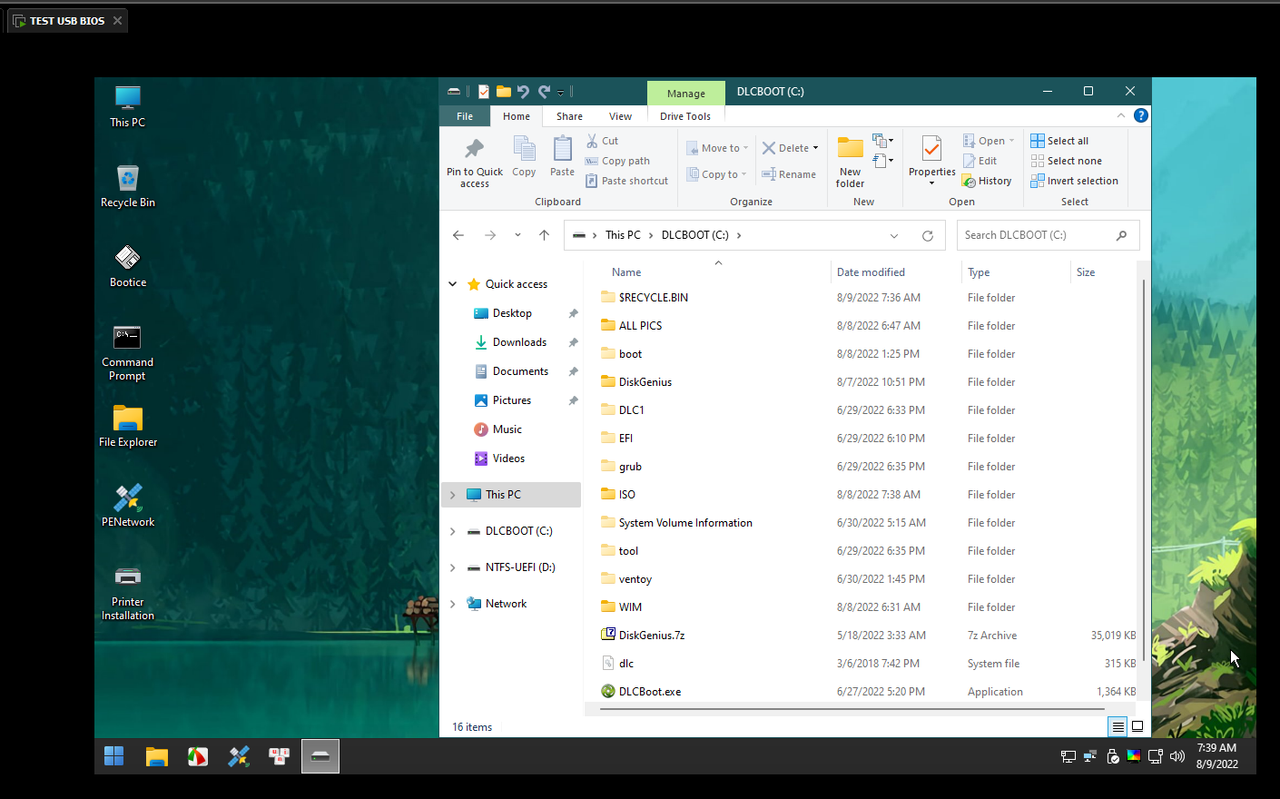Open Bootice desktop icon
The image size is (1280, 799).
pos(128,266)
